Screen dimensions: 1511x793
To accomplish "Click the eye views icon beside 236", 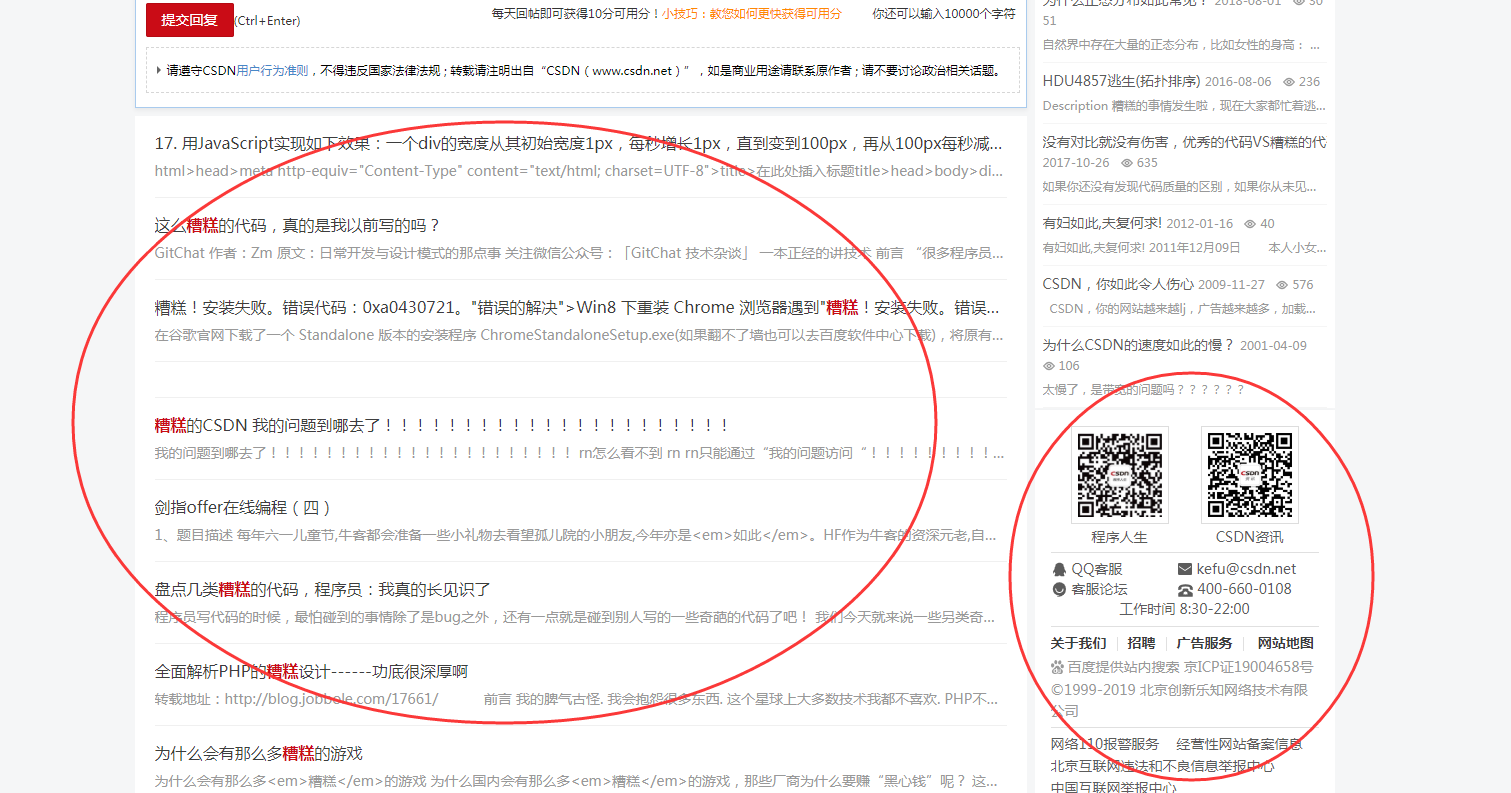I will (x=1289, y=82).
